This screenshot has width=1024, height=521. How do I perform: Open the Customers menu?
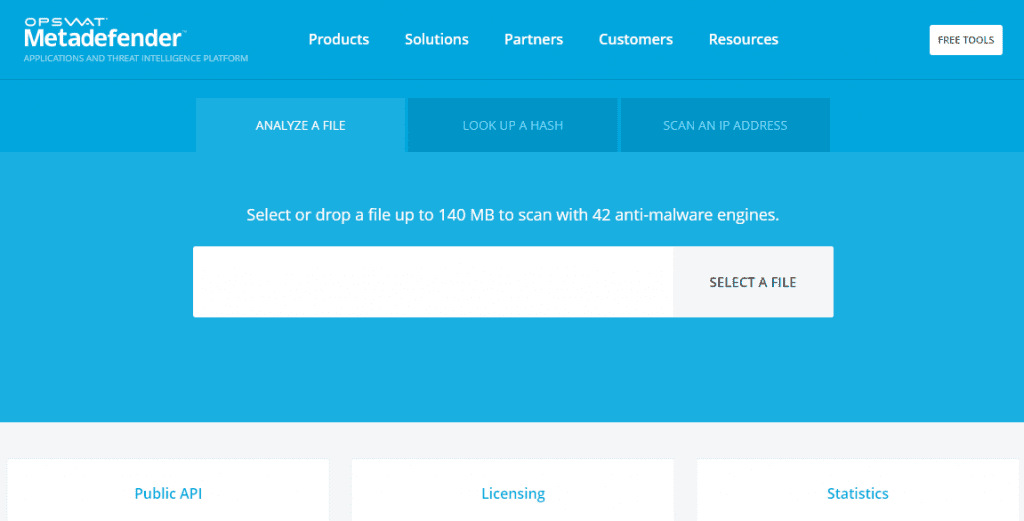pos(635,39)
